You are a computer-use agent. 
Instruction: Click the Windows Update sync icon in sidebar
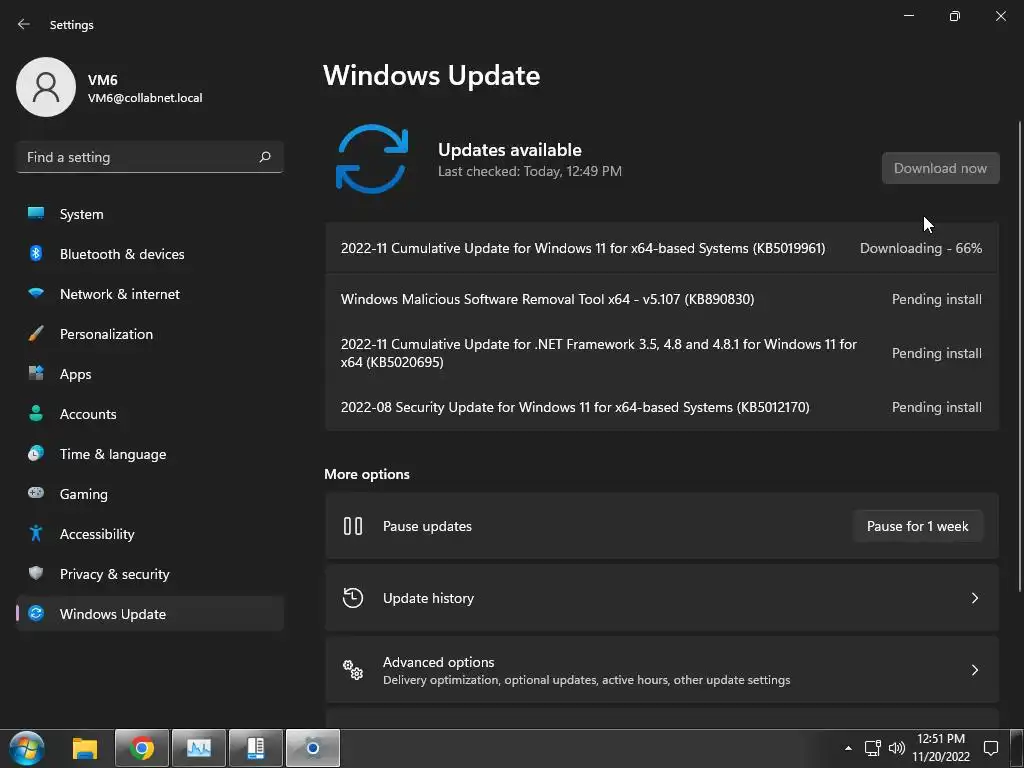click(x=36, y=613)
